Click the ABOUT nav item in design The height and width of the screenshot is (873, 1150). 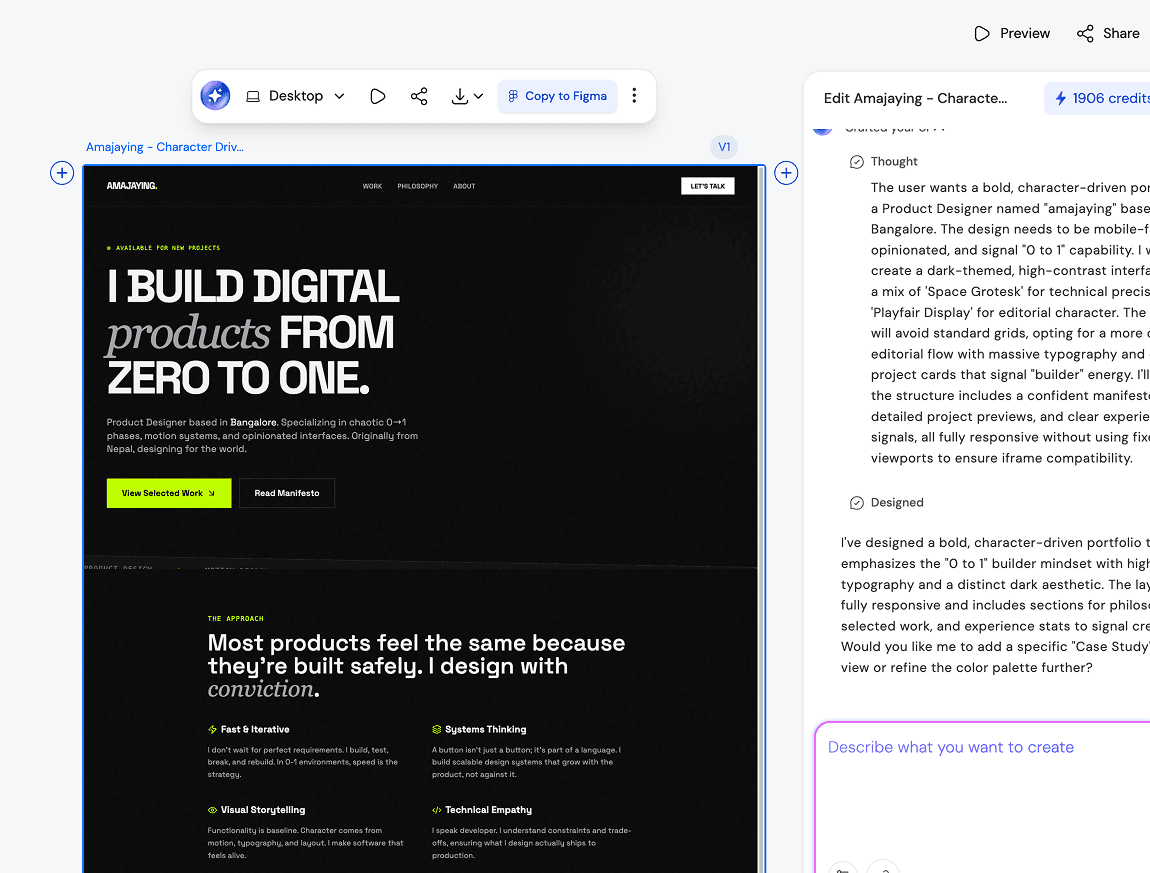[x=464, y=186]
